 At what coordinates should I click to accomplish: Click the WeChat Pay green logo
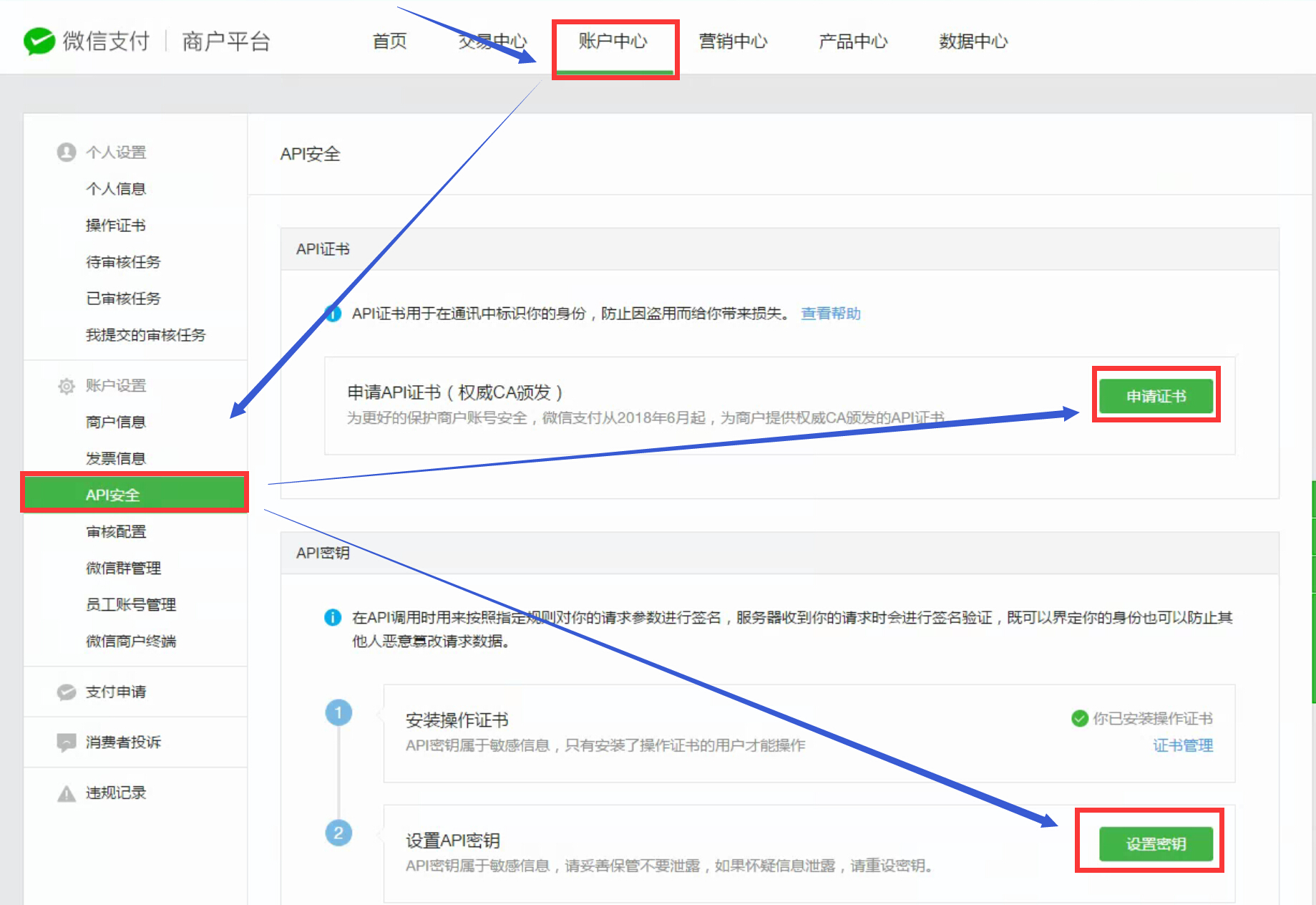click(39, 41)
